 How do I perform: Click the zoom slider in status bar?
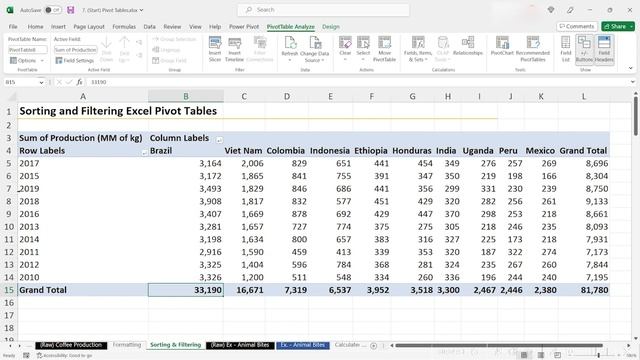click(598, 356)
